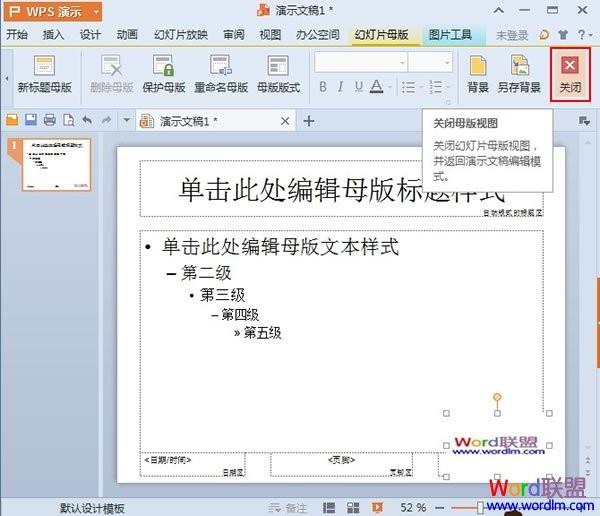Click the 背景 background icon
The width and height of the screenshot is (600, 516).
pyautogui.click(x=478, y=65)
